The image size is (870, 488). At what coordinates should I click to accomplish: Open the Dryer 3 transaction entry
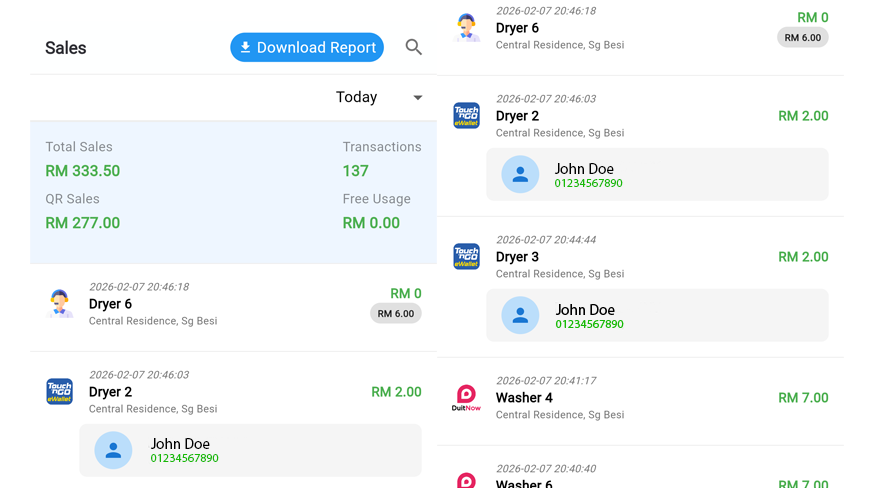point(517,257)
